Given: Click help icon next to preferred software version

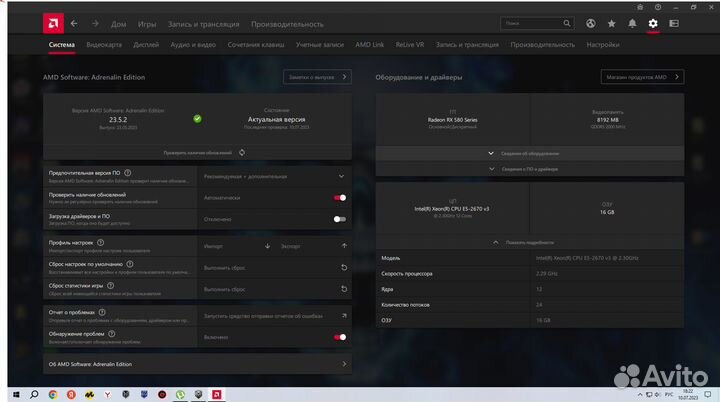Looking at the screenshot, I should tap(128, 173).
